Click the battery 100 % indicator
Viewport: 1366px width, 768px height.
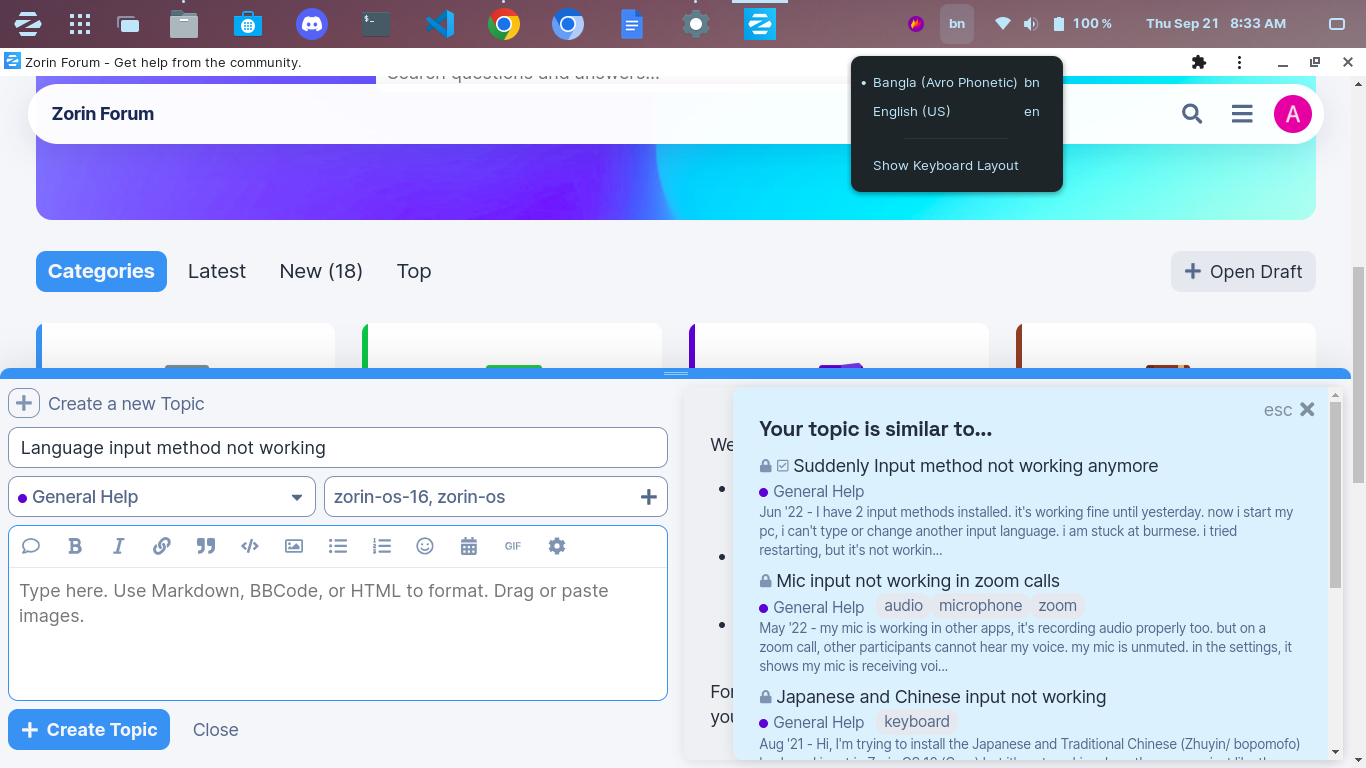click(1082, 24)
